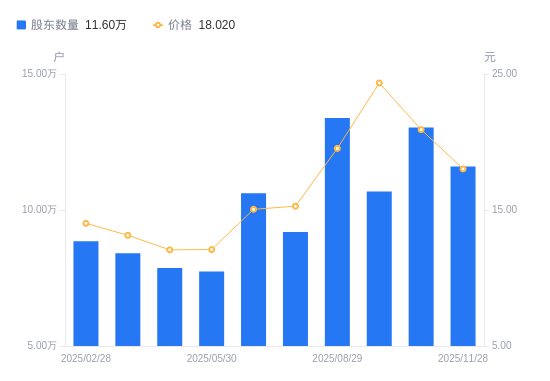Select the blue bar above 2025/05/30
This screenshot has height=381, width=550.
click(x=212, y=309)
